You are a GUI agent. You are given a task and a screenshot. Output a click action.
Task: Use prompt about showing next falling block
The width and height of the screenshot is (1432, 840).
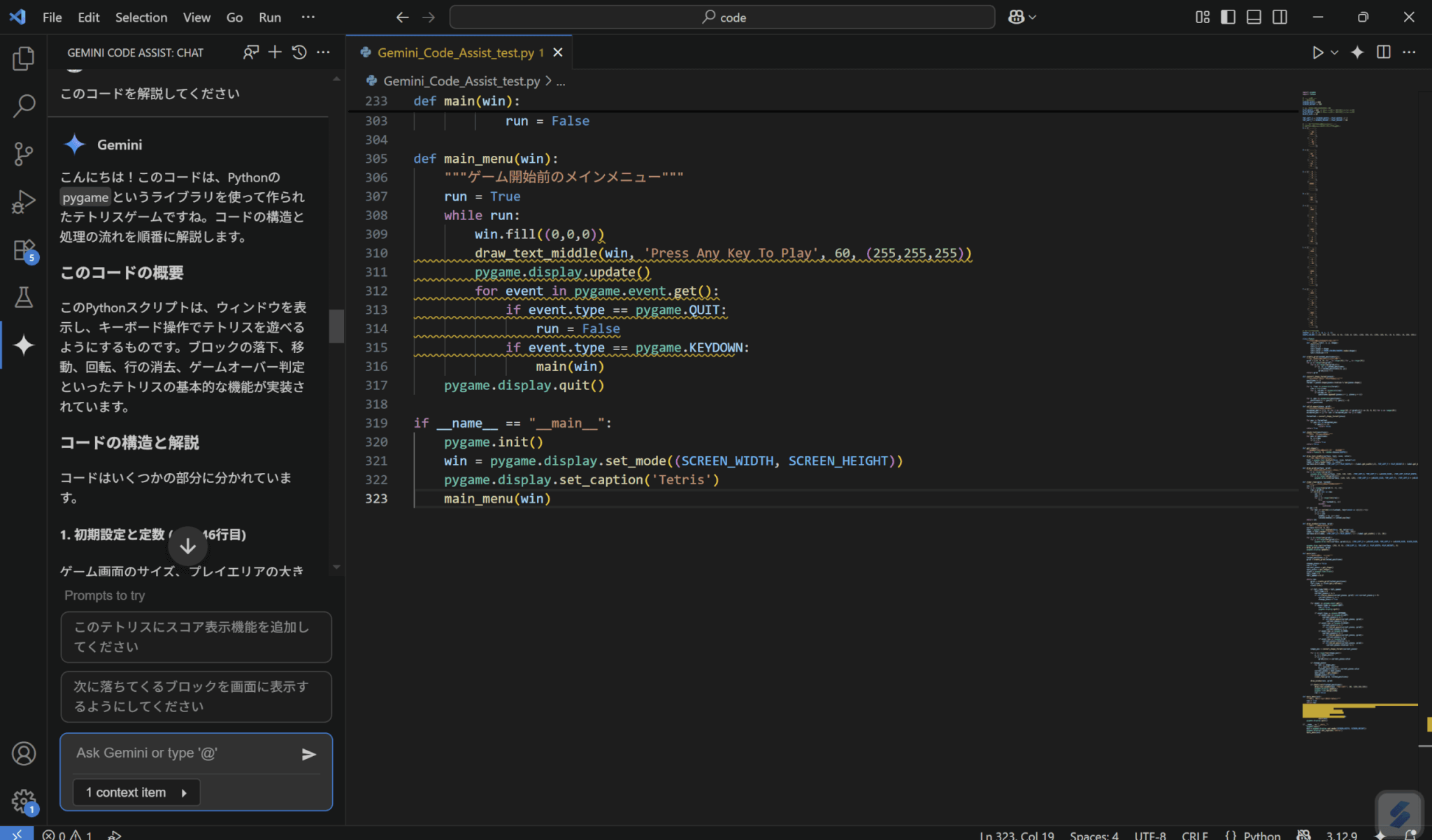tap(196, 697)
